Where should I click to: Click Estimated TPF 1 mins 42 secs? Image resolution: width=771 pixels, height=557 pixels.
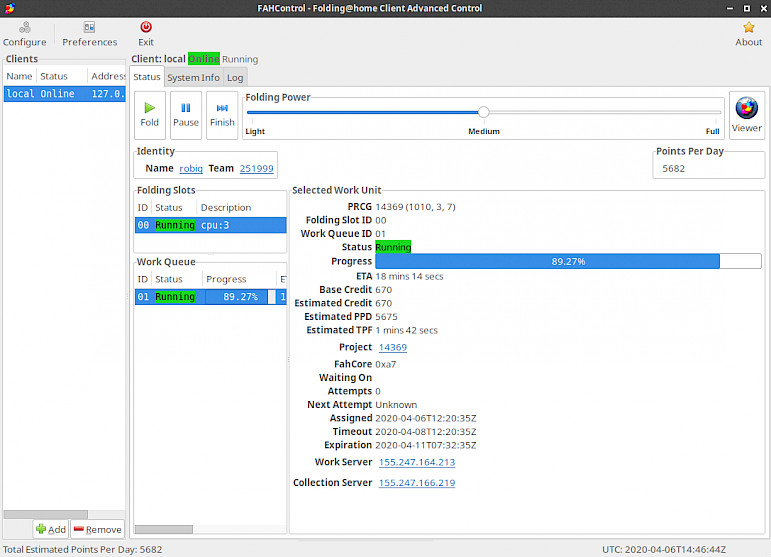[406, 330]
